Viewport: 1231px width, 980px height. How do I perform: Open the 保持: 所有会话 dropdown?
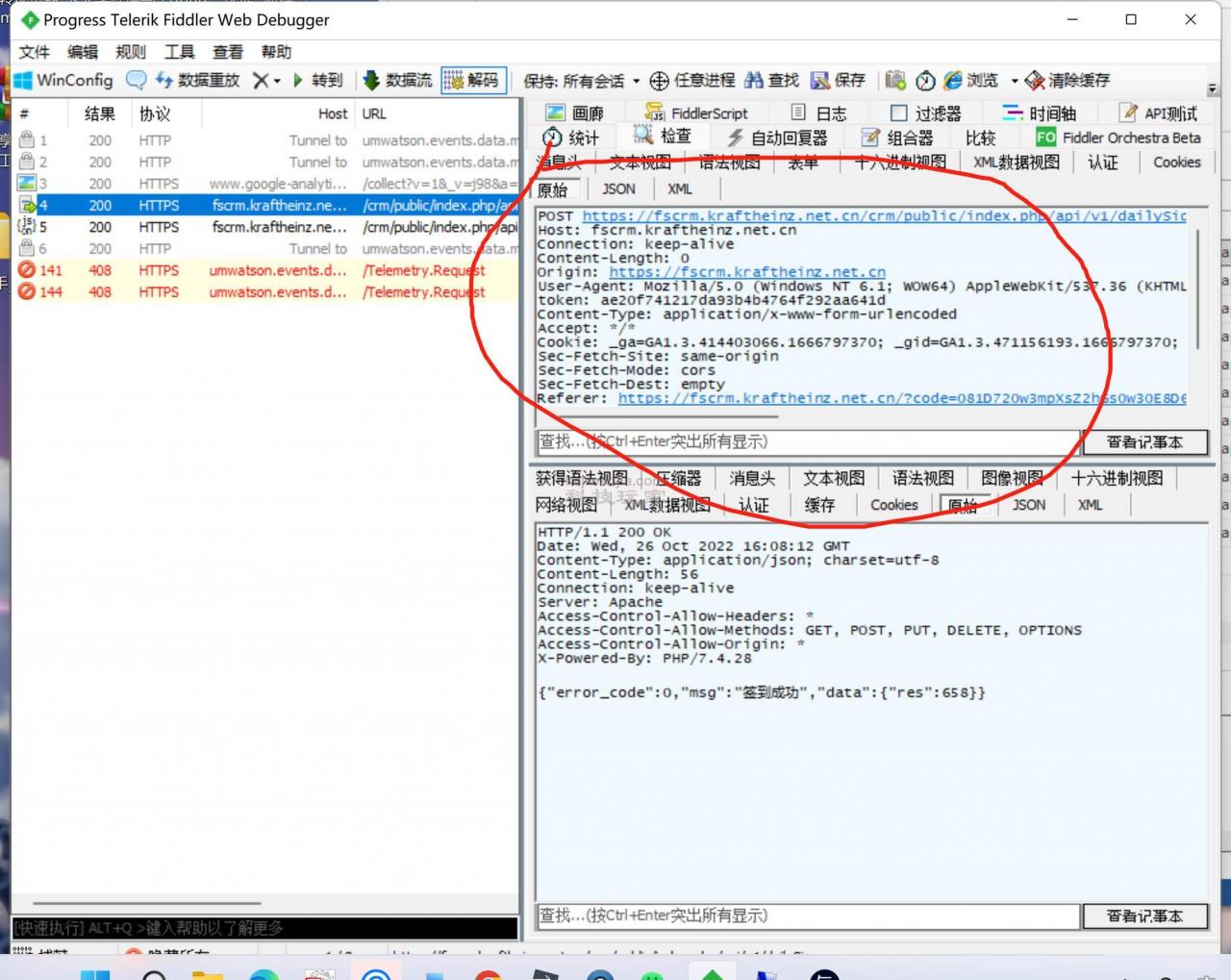point(581,81)
